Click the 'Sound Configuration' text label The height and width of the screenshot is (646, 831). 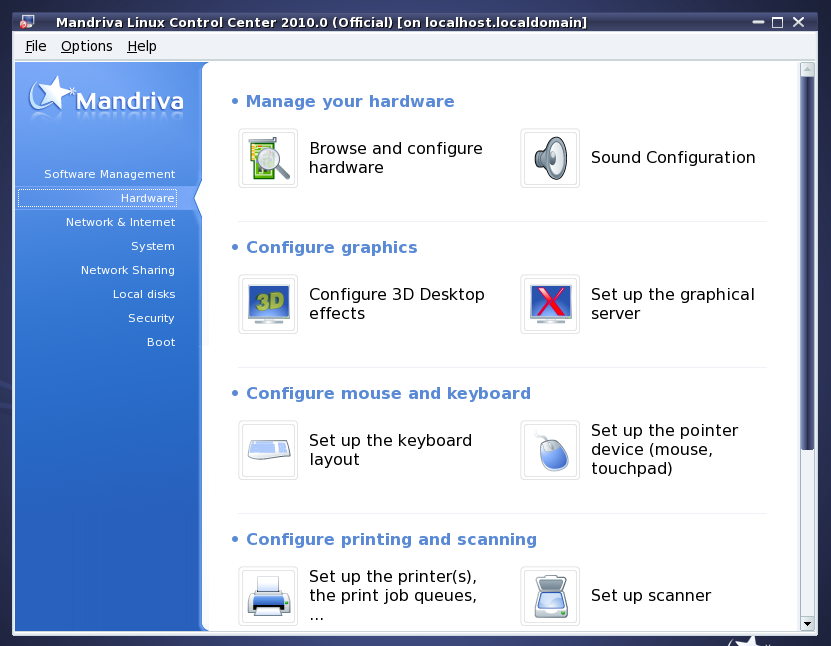(673, 157)
